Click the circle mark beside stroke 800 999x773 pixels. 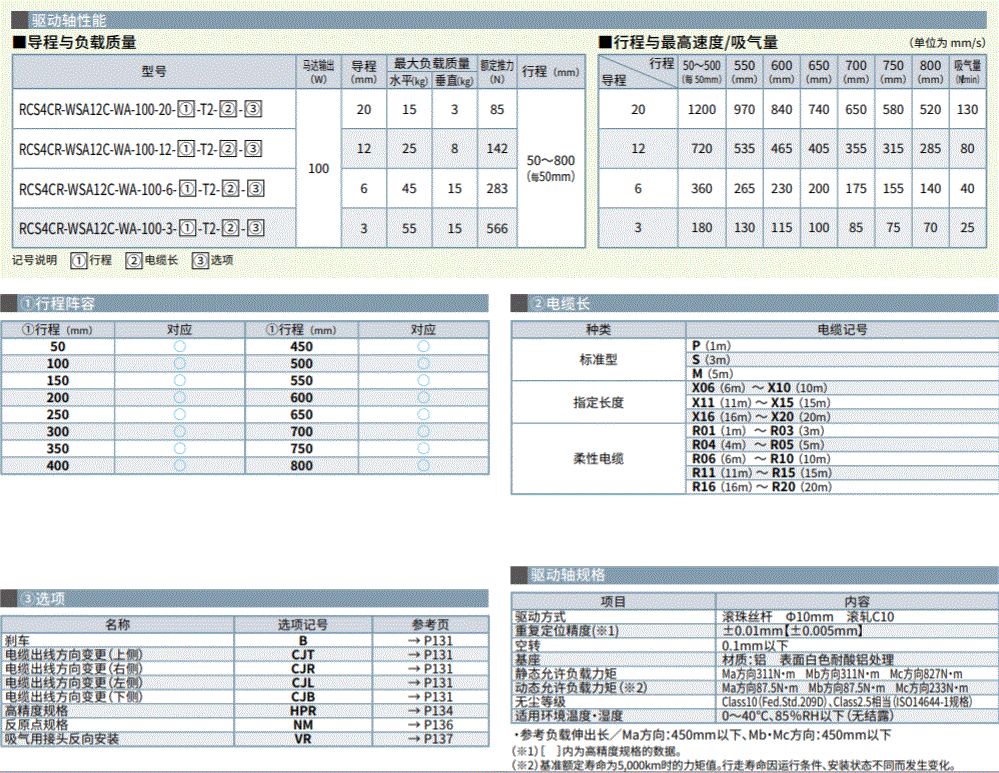pyautogui.click(x=424, y=466)
